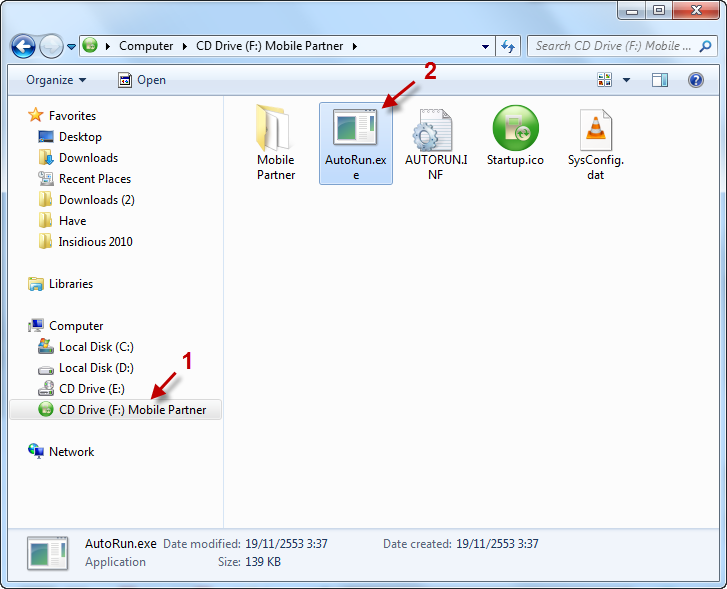Expand arrow after Computer in address bar
The height and width of the screenshot is (589, 727).
(185, 46)
